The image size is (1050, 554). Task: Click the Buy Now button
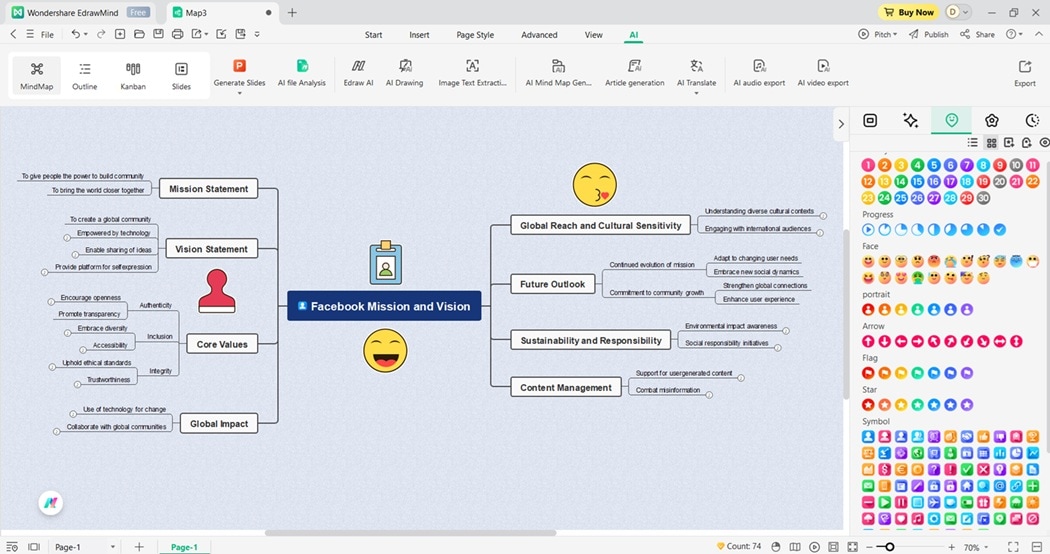(x=909, y=12)
